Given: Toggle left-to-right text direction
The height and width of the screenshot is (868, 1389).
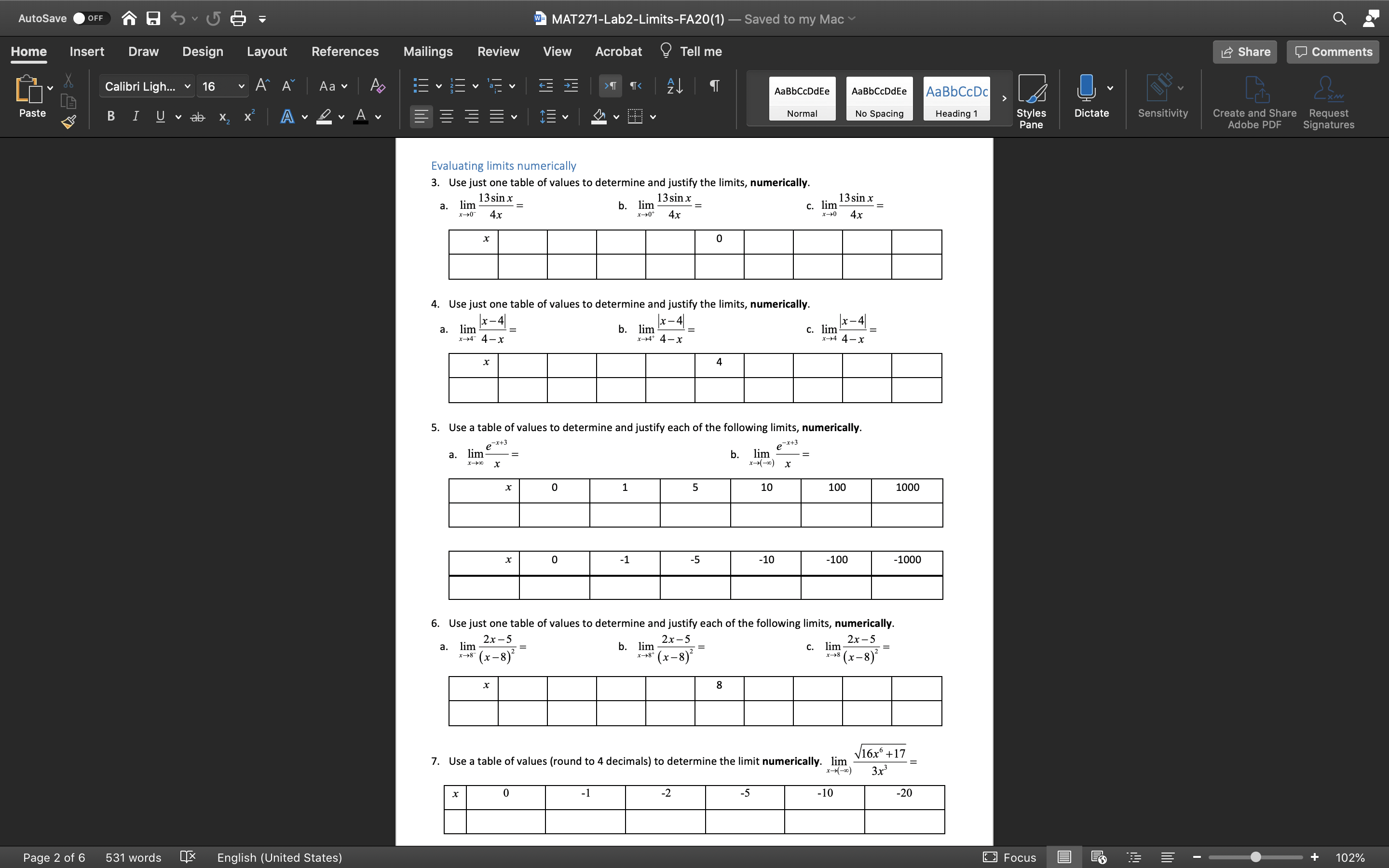Looking at the screenshot, I should 610,85.
